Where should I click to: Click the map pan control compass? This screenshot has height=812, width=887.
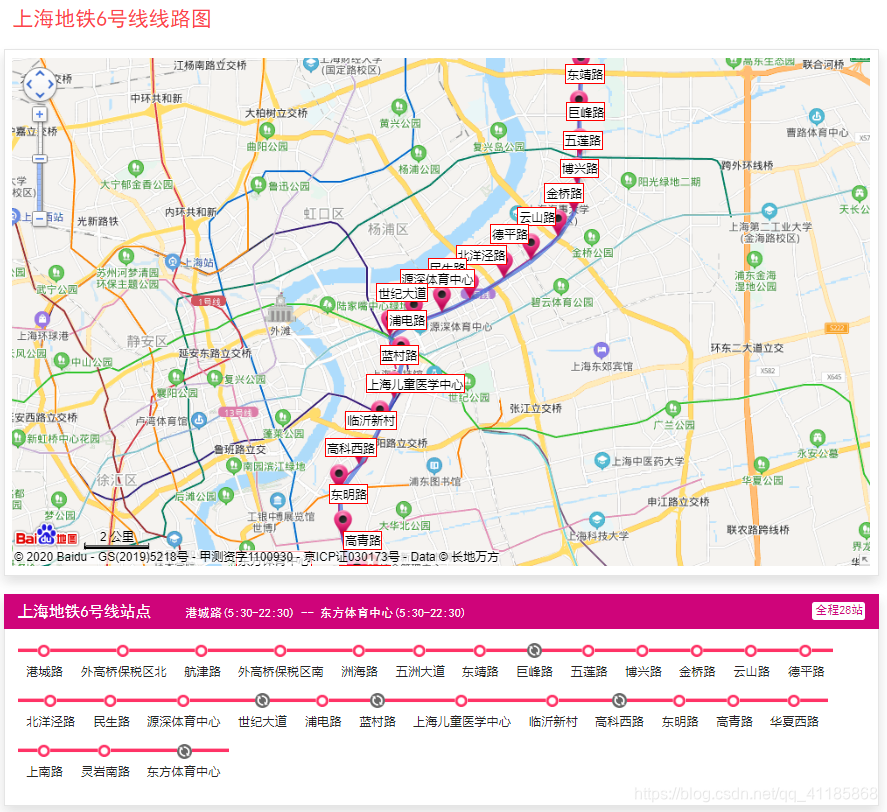click(40, 84)
